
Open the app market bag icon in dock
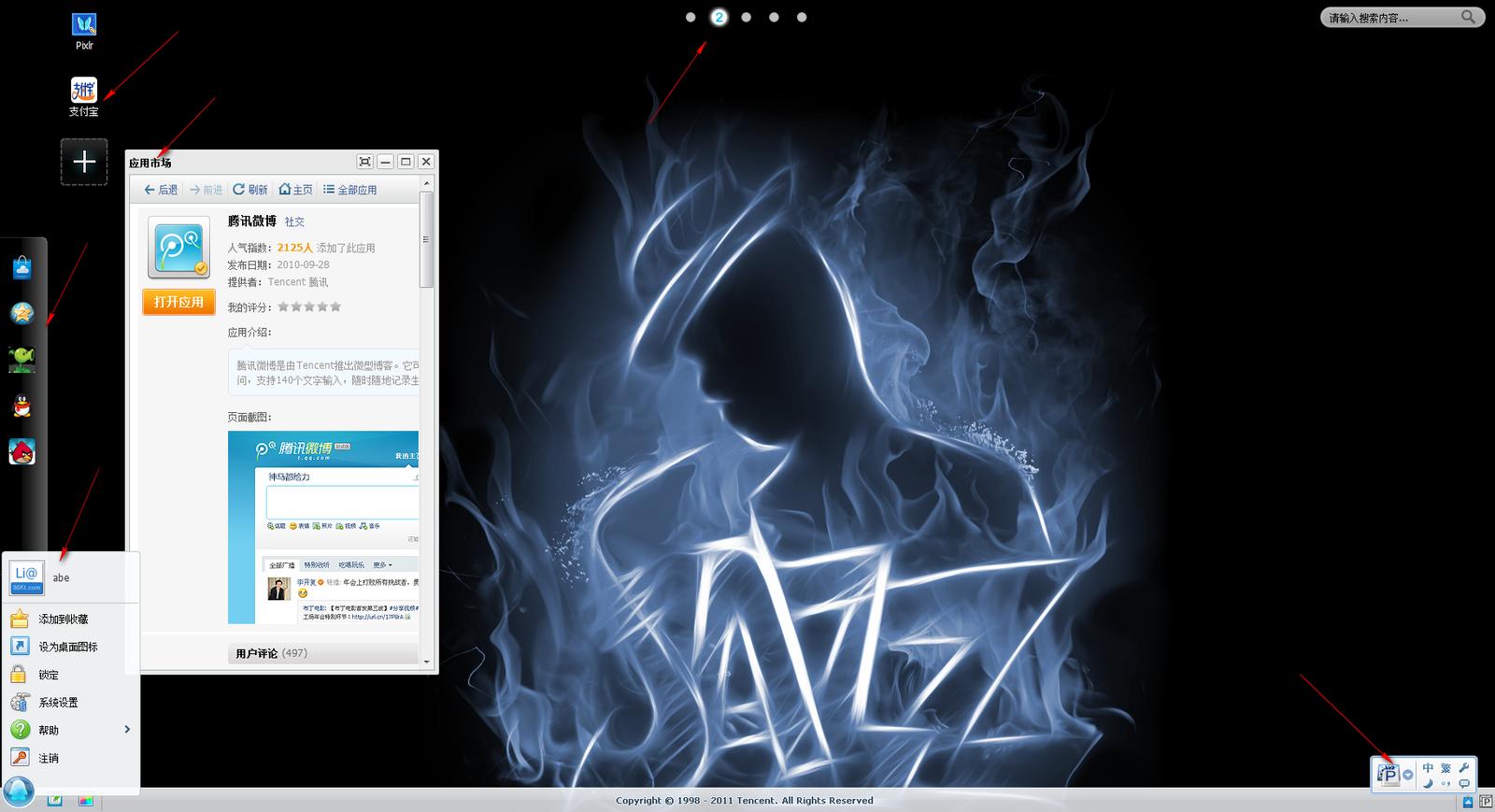coord(21,268)
